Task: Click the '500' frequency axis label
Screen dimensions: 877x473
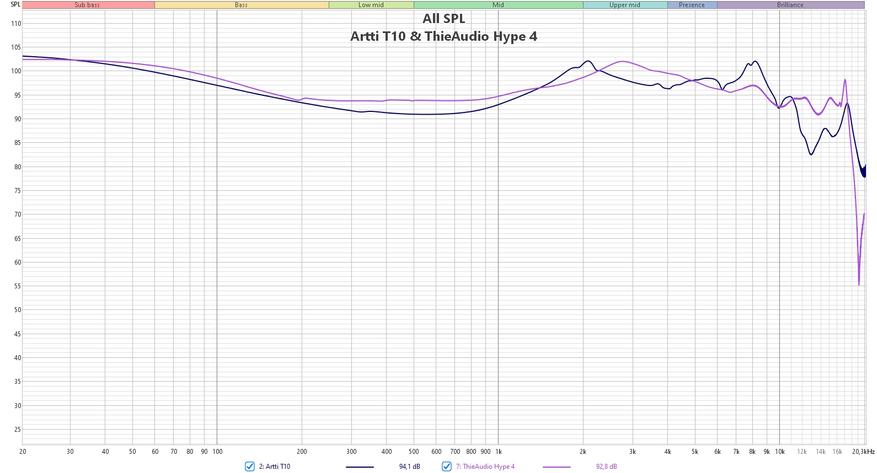Action: [x=413, y=451]
